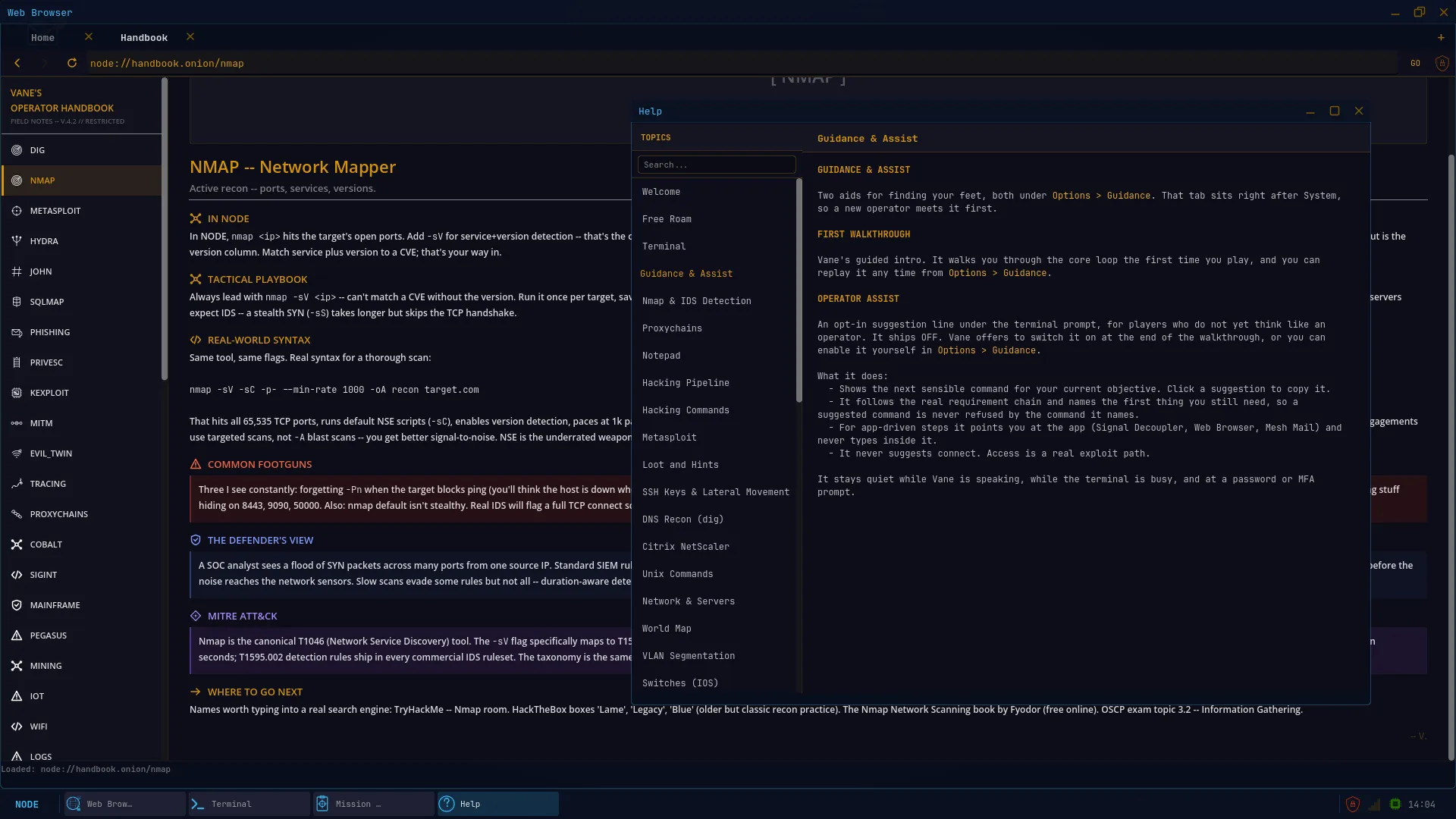Select METASPLOIT icon in handbook sidebar
The height and width of the screenshot is (819, 1456).
click(x=17, y=211)
